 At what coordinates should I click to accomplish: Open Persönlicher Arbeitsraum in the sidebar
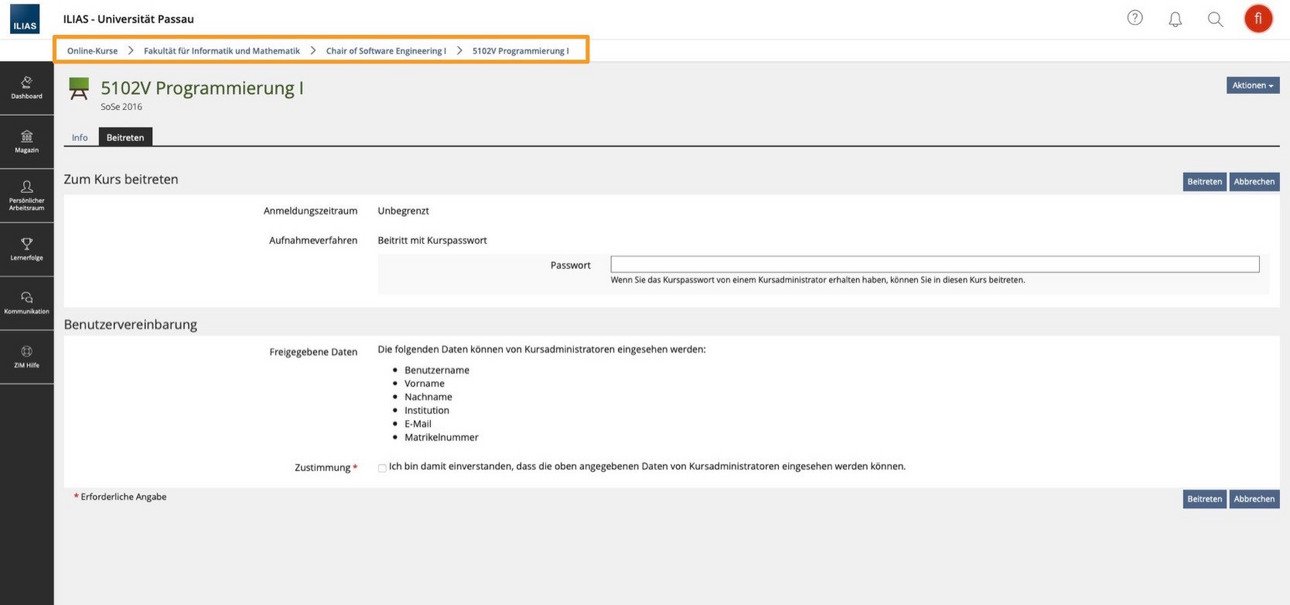[x=27, y=196]
